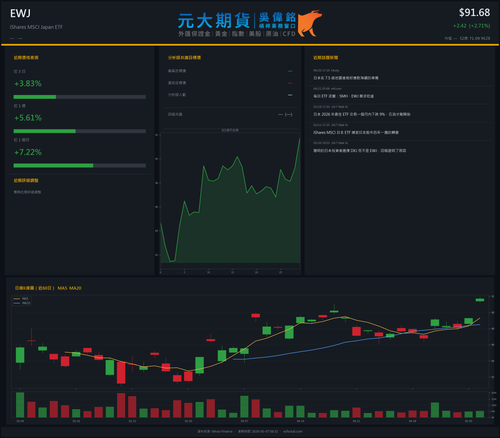
Task: Click the Yahoo Finance data source footer text
Action: click(215, 431)
